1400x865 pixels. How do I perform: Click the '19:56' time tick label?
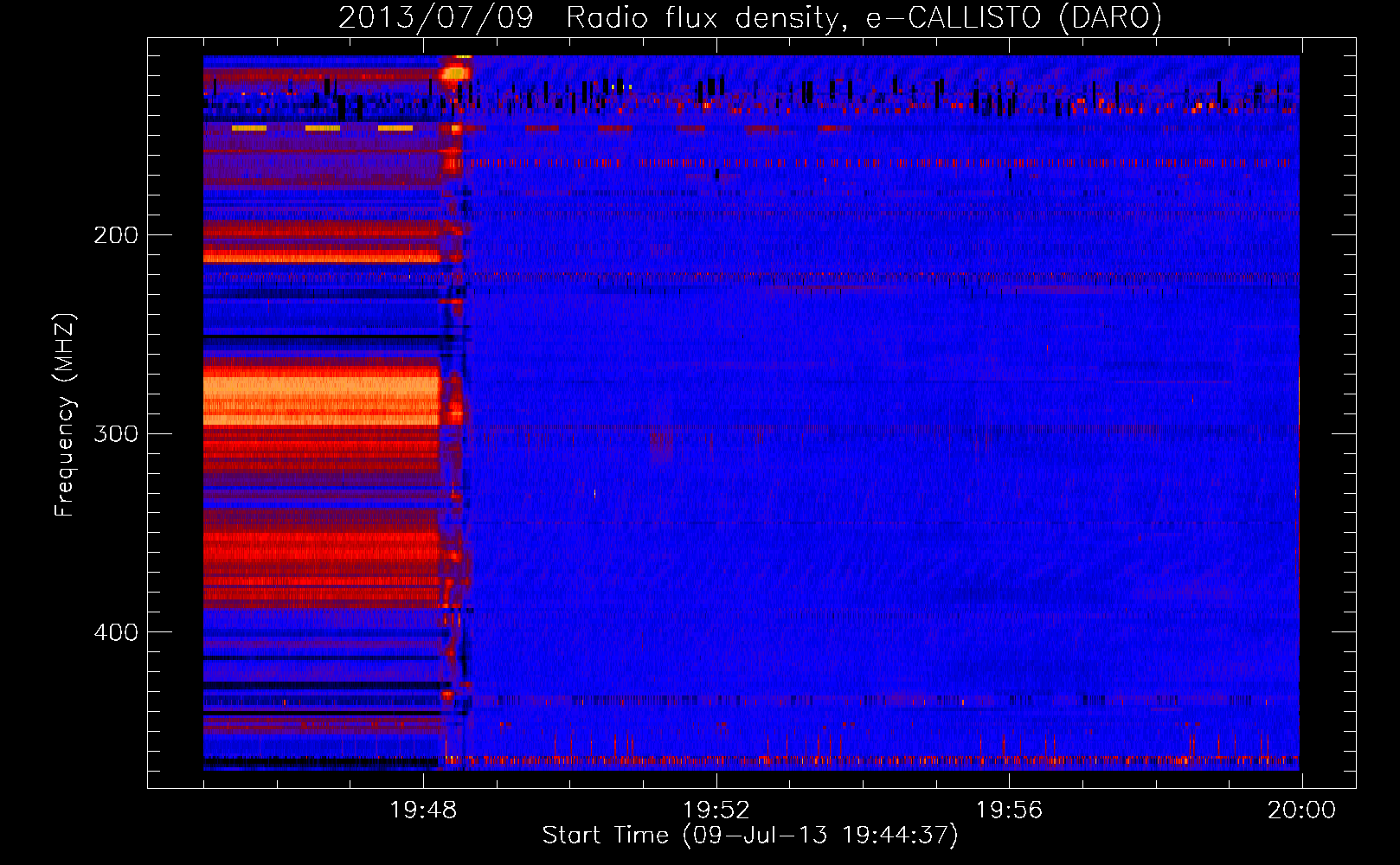click(1009, 811)
